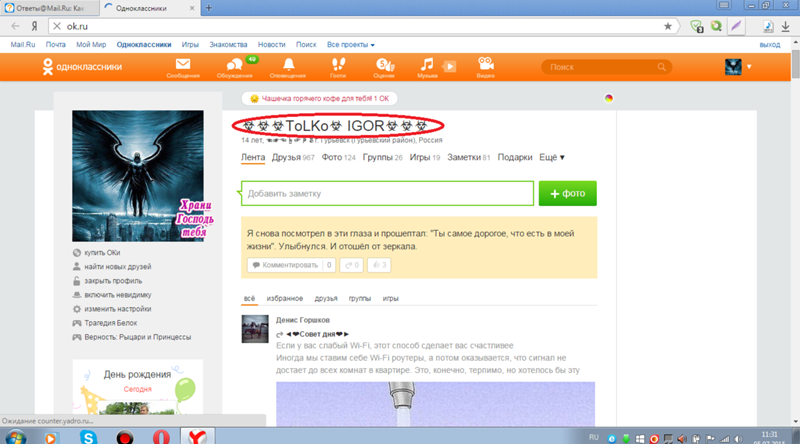Open Skype from the taskbar
Viewport: 800px width, 444px height.
[88, 437]
